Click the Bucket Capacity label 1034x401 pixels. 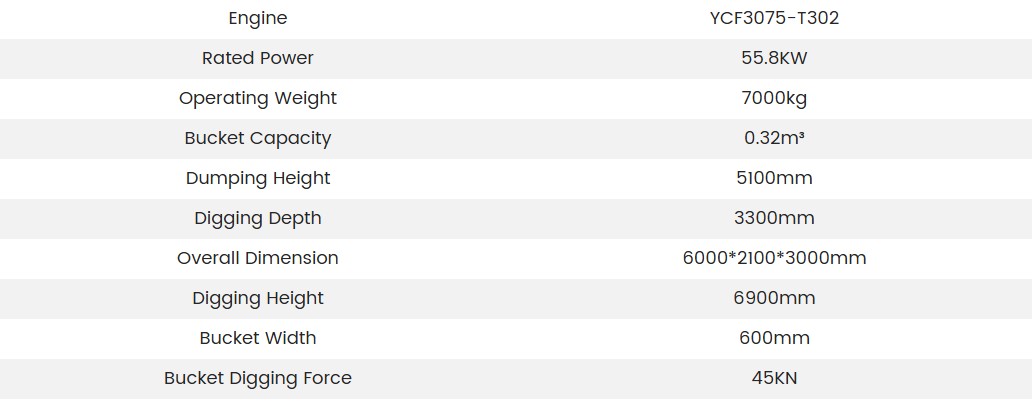[x=258, y=138]
